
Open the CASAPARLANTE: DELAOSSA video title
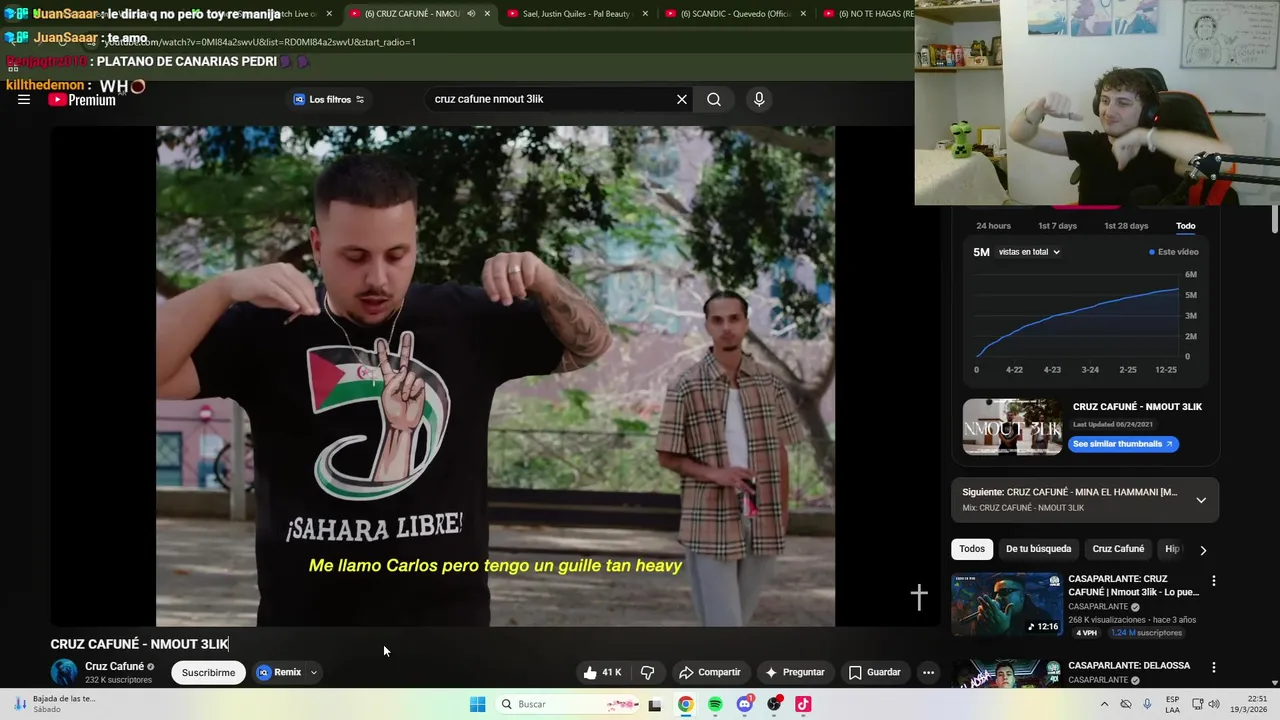tap(1129, 666)
